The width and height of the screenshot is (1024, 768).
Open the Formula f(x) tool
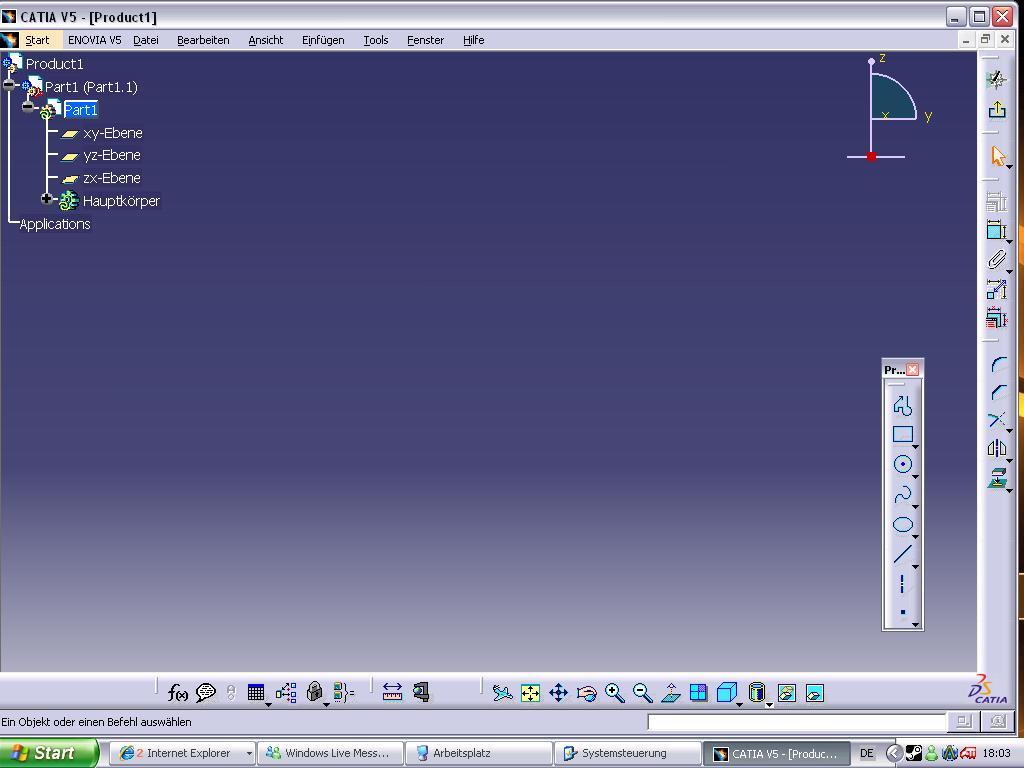tap(178, 692)
